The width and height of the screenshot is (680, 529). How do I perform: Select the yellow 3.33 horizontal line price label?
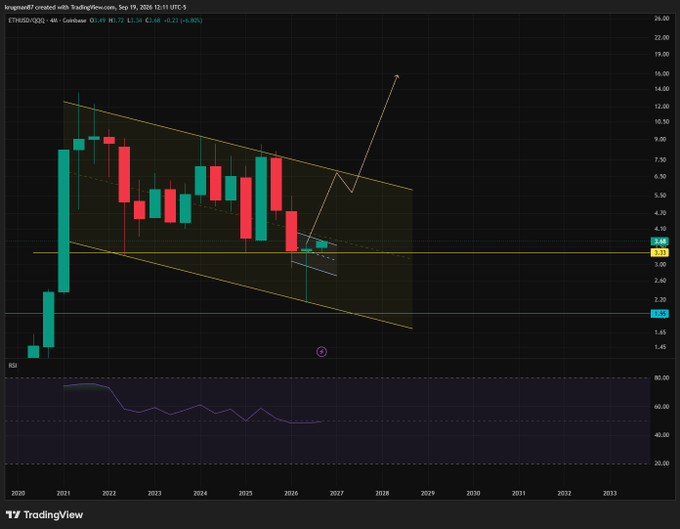[x=660, y=252]
